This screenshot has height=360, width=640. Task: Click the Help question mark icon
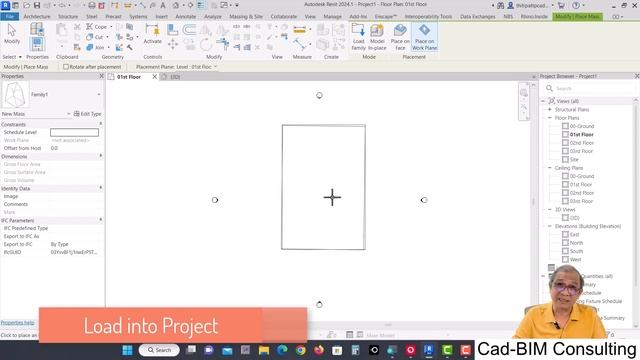(576, 5)
